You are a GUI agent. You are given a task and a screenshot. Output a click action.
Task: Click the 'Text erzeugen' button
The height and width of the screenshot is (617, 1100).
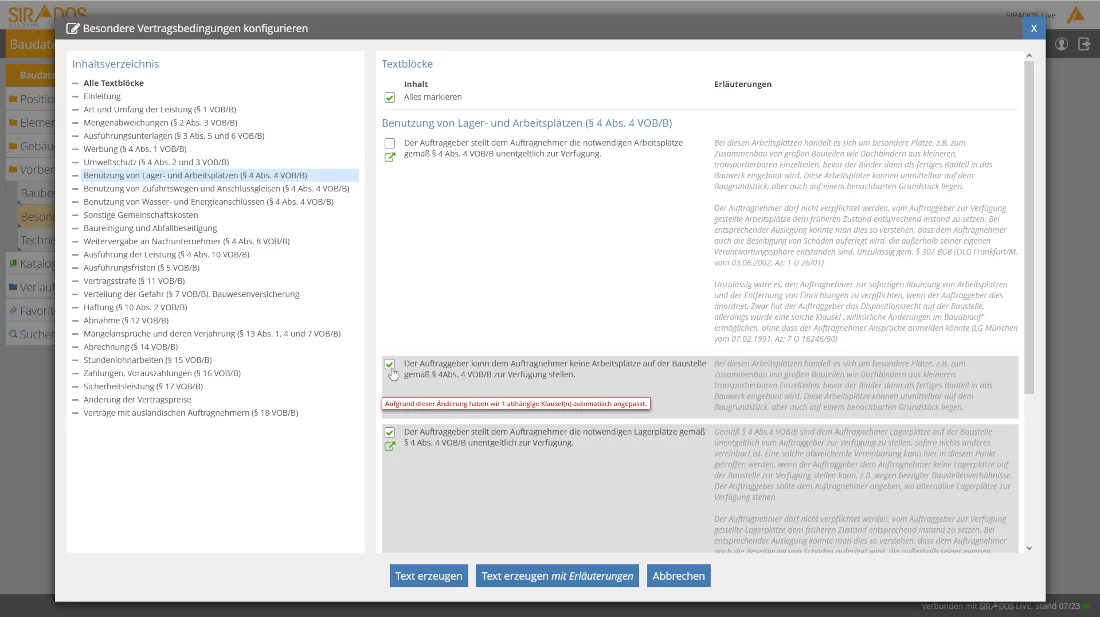[429, 576]
